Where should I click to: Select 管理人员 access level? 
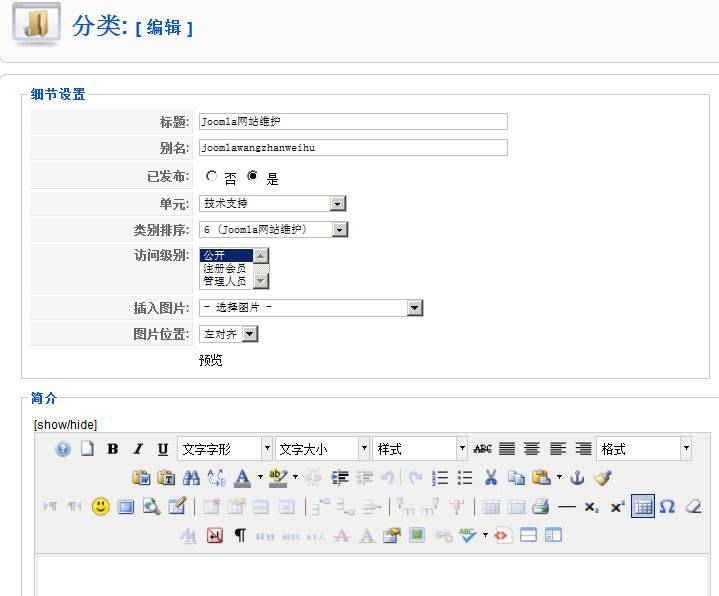click(x=226, y=281)
